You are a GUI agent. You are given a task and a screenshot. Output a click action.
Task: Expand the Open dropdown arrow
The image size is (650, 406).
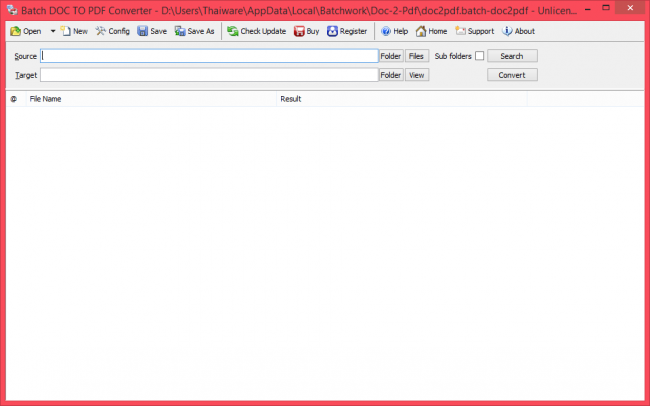coord(53,31)
